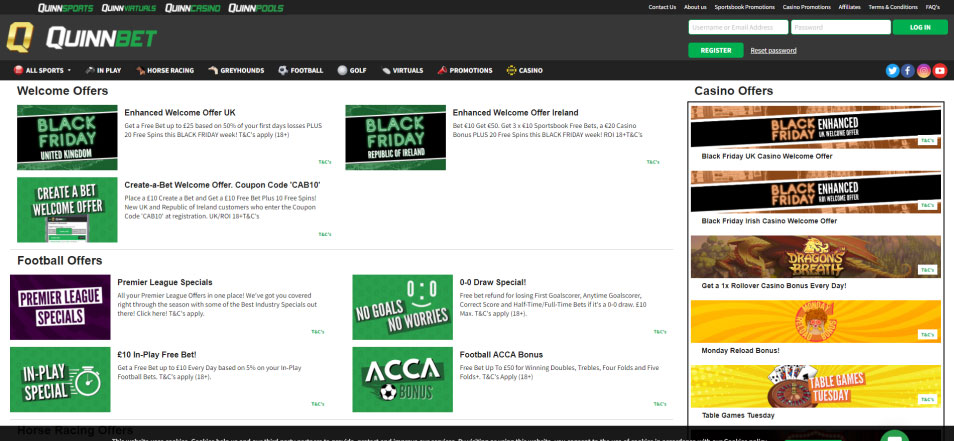View T&C's for Enhanced Welcome Offer Ireland
954x441 pixels.
[x=653, y=162]
